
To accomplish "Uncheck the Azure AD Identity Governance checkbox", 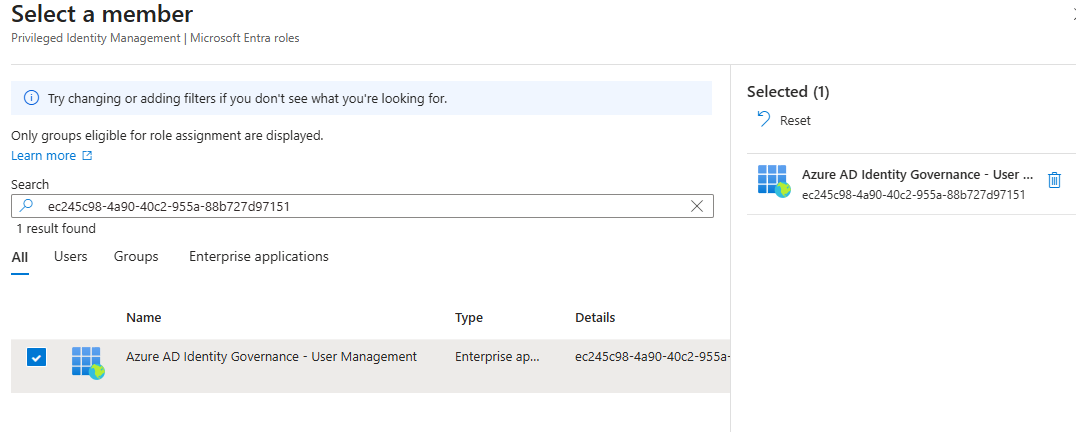I will [x=36, y=357].
